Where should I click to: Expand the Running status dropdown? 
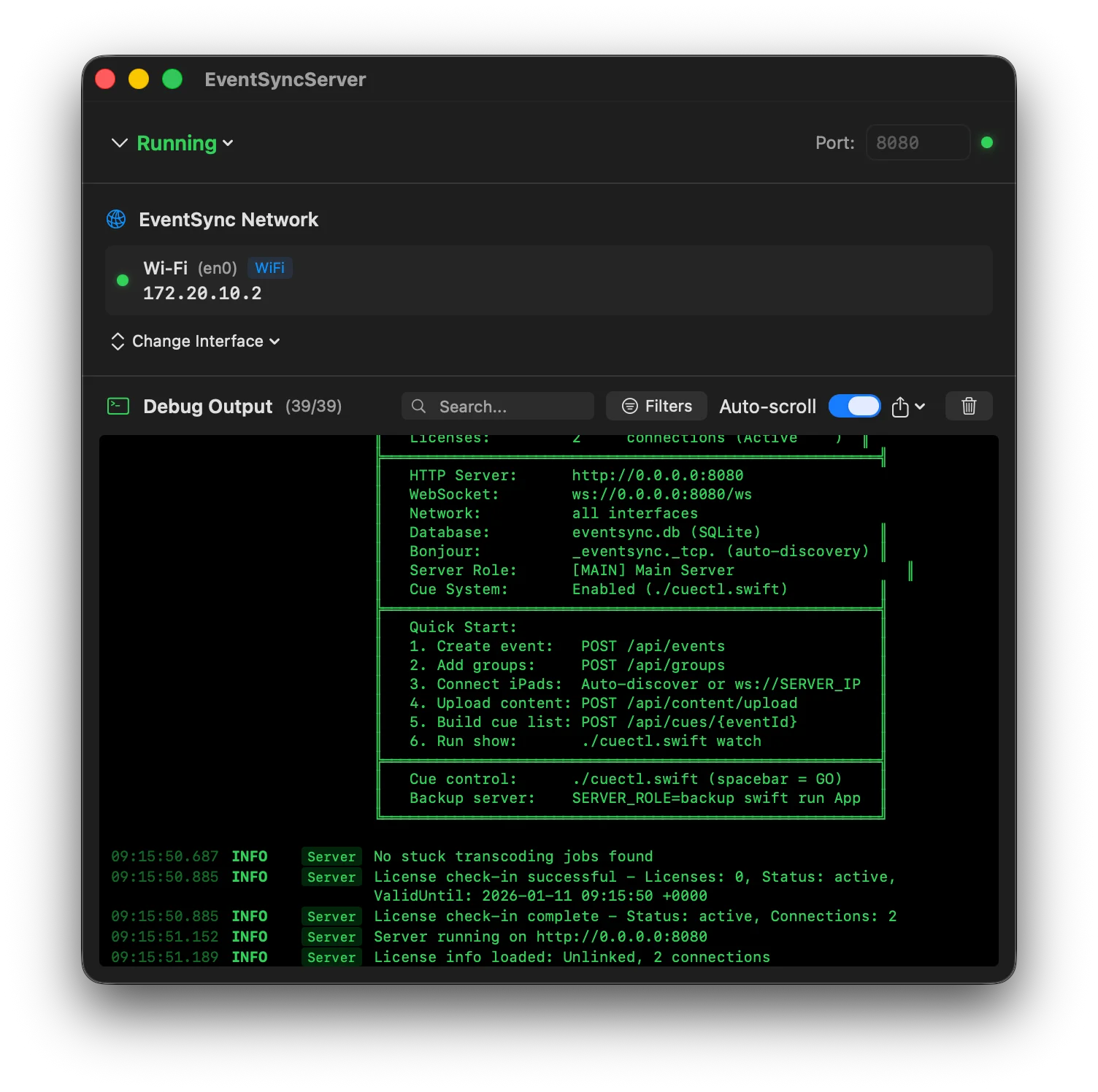(x=229, y=143)
